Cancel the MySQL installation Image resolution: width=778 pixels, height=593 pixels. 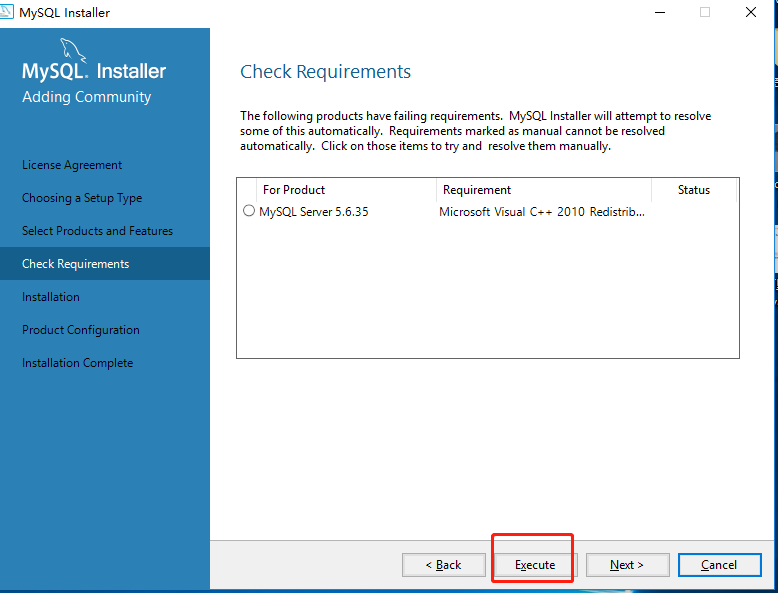click(719, 565)
